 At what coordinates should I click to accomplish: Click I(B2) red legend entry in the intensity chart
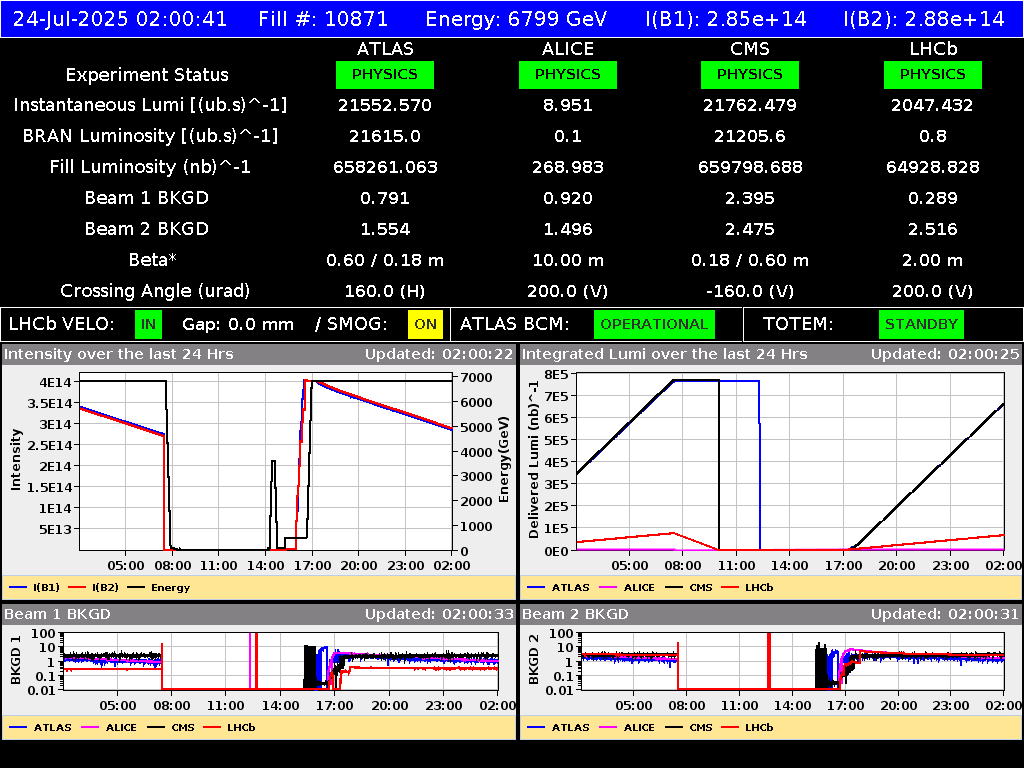(93, 587)
